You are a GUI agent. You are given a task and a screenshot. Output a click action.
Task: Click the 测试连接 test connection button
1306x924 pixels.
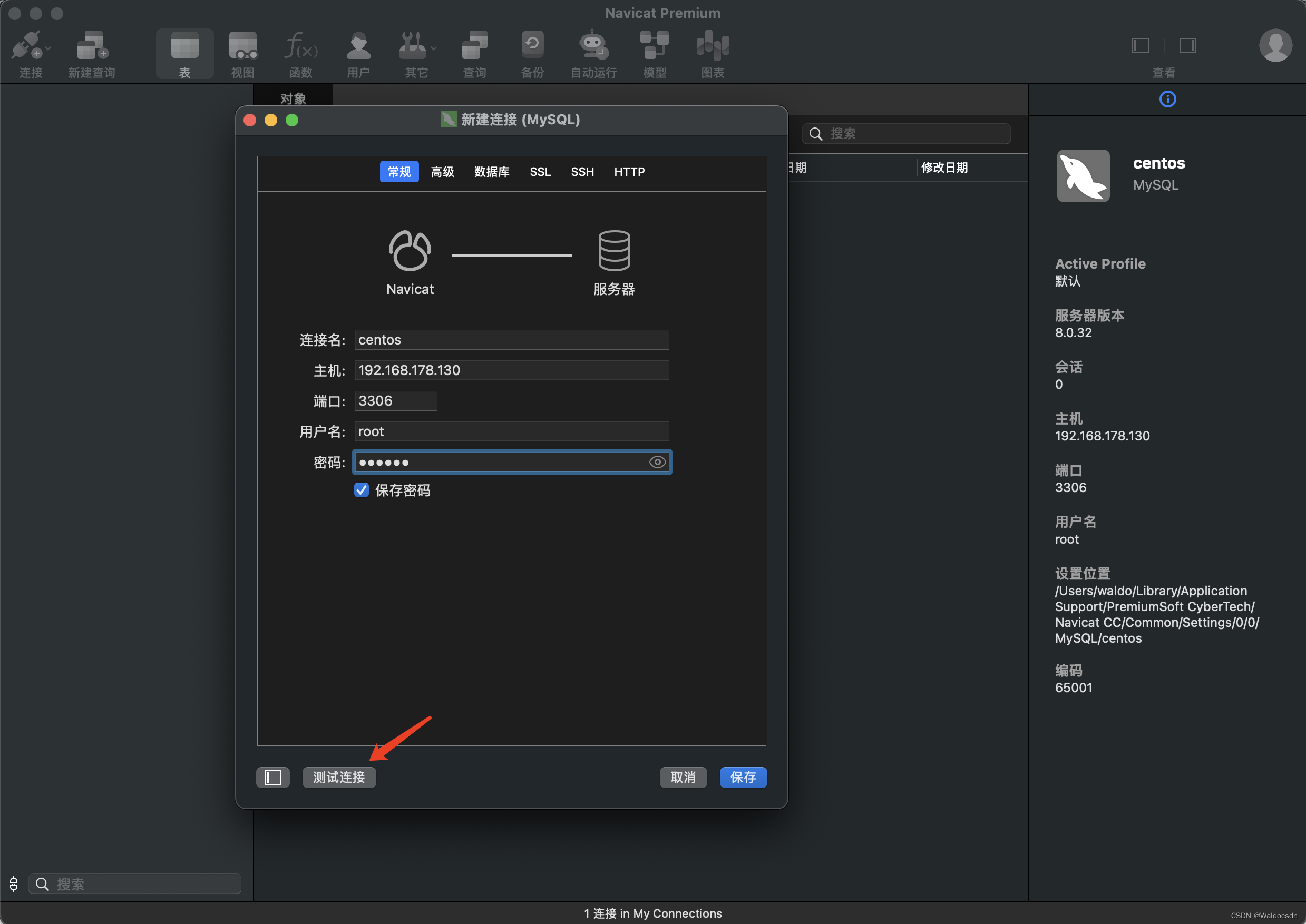(339, 777)
